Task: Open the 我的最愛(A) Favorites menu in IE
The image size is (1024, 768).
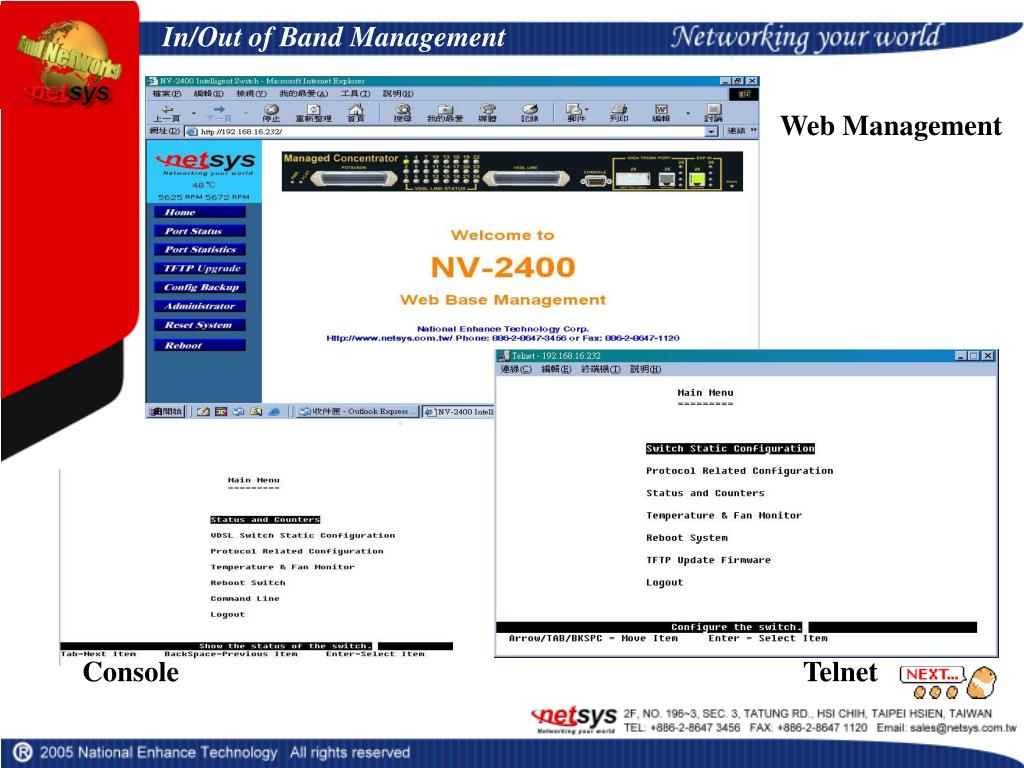Action: click(x=304, y=94)
